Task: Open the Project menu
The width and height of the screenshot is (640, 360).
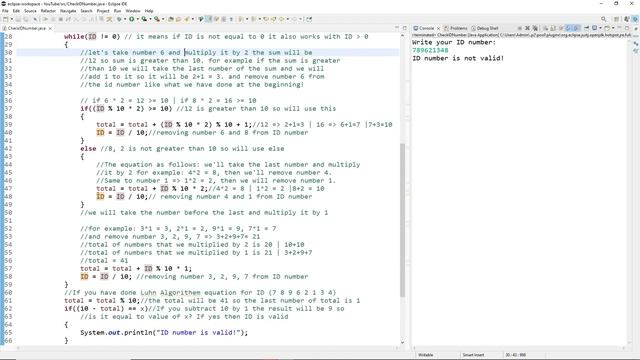Action: (x=103, y=11)
